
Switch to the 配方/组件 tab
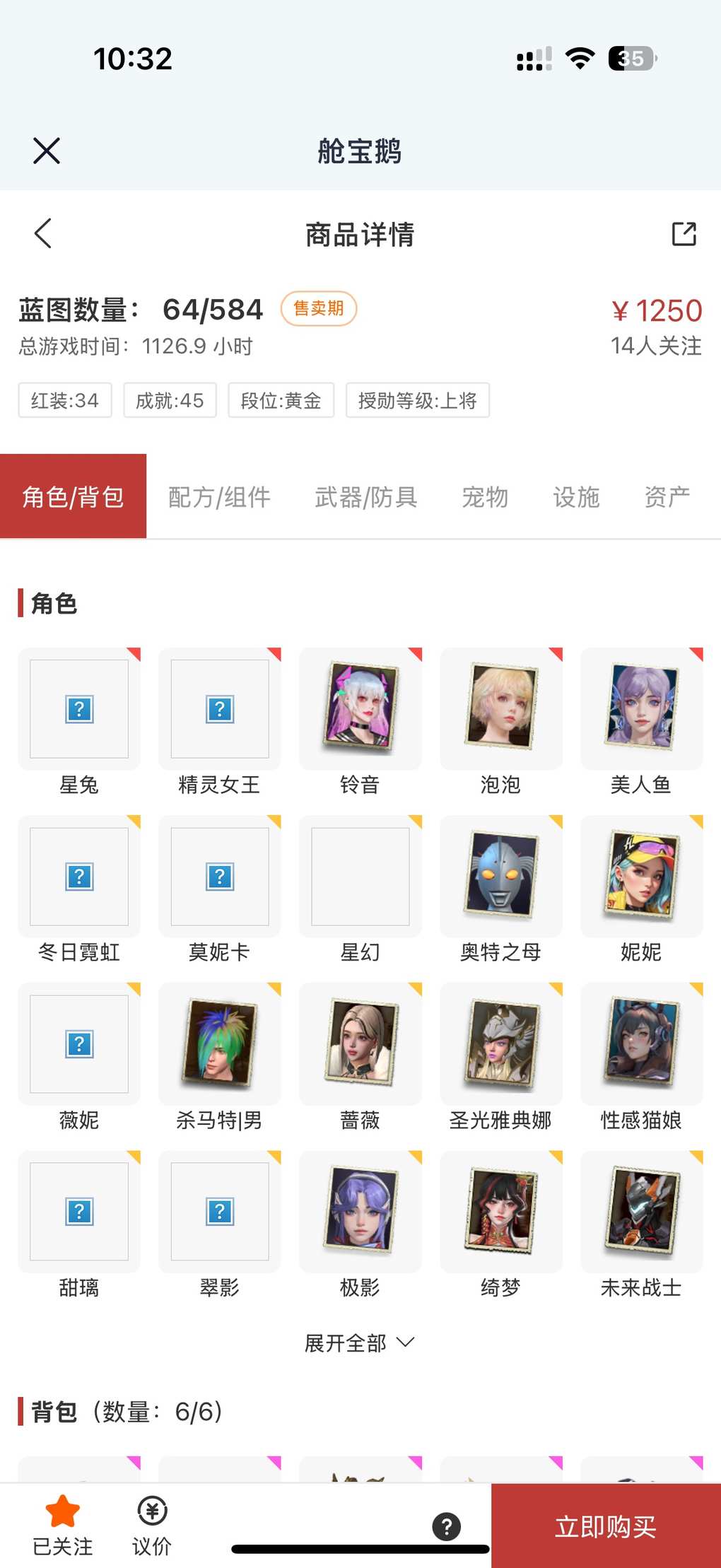220,497
